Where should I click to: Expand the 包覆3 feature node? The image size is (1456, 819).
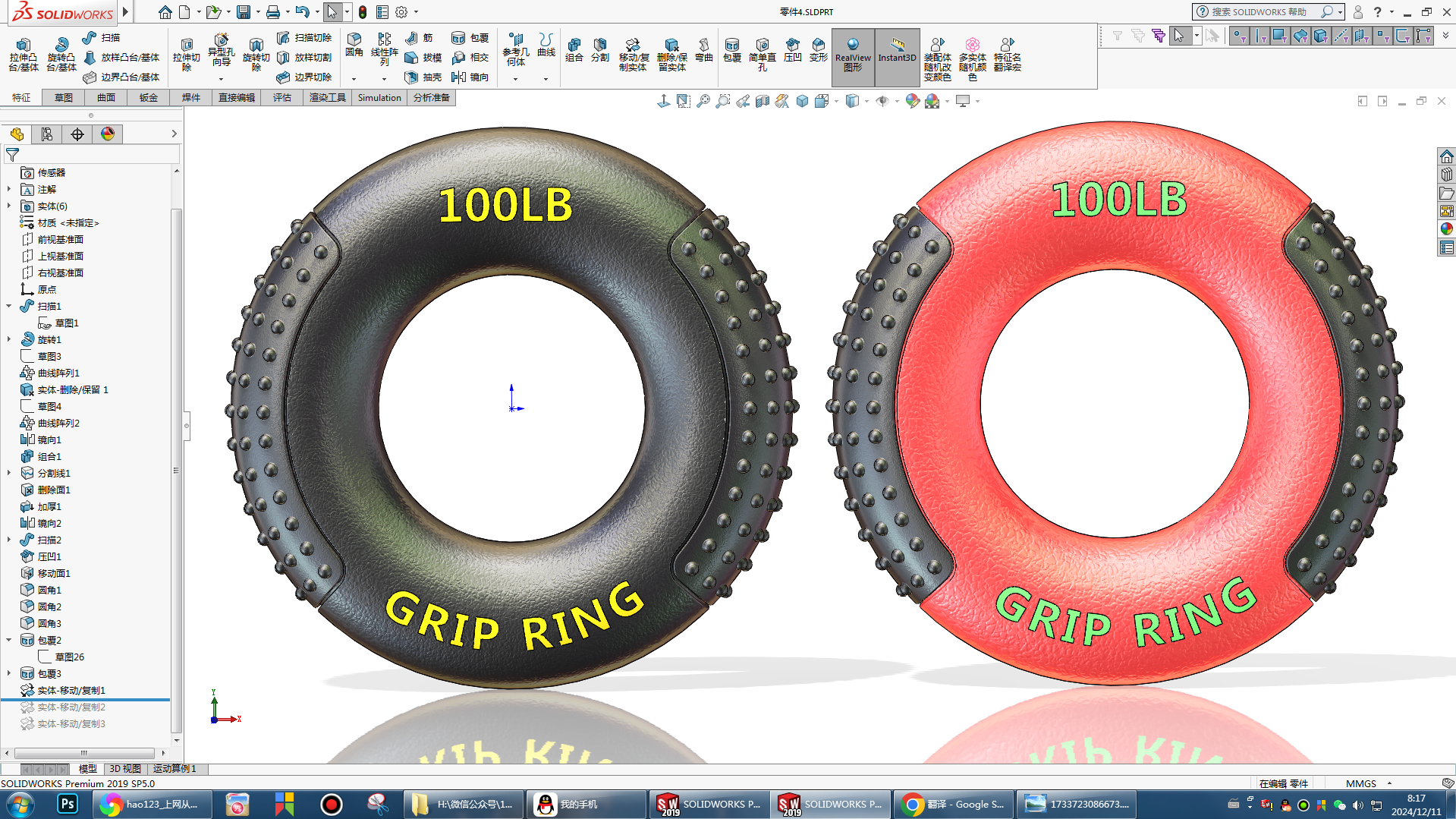coord(9,673)
